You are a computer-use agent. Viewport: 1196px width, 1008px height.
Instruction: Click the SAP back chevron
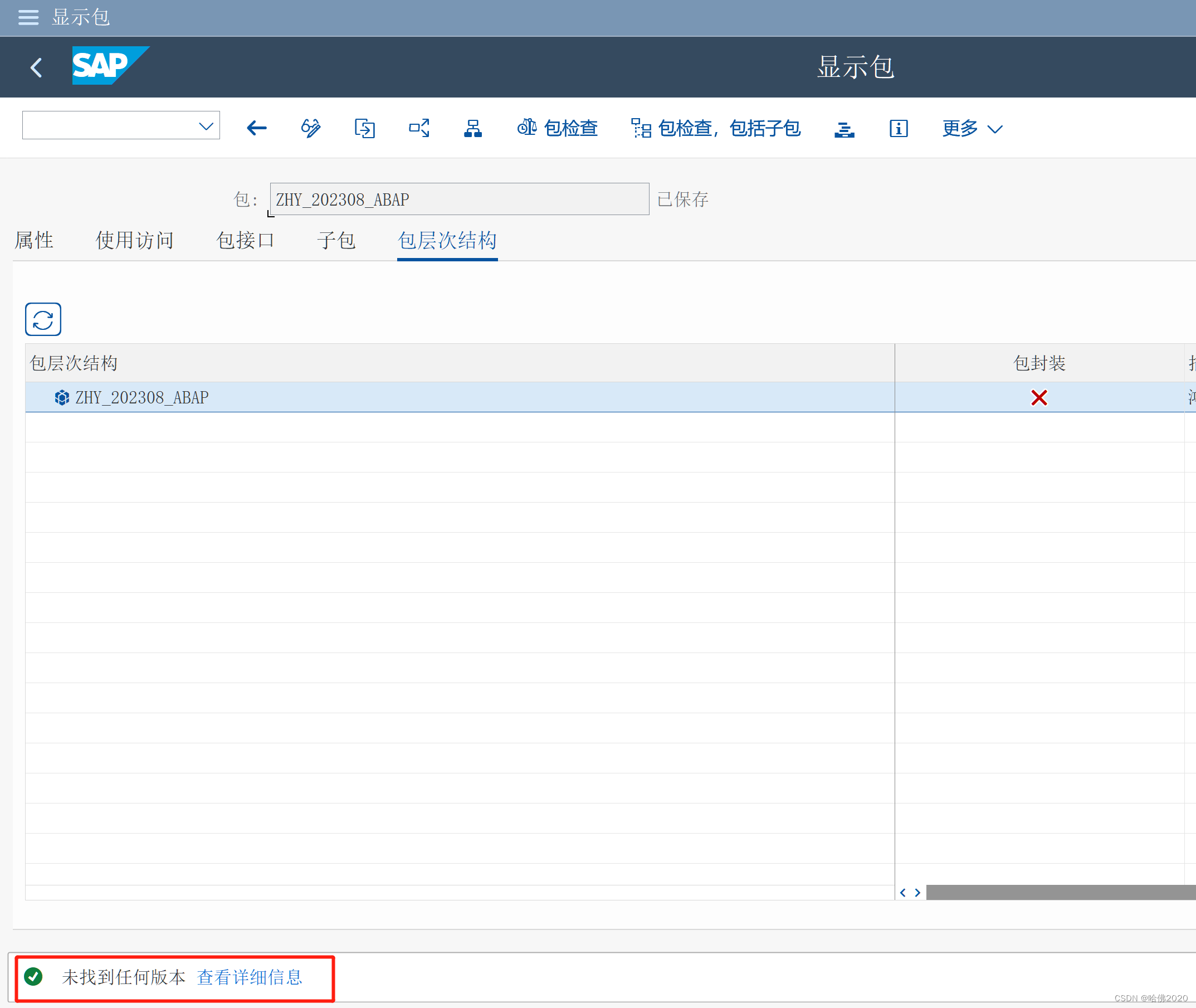coord(37,67)
